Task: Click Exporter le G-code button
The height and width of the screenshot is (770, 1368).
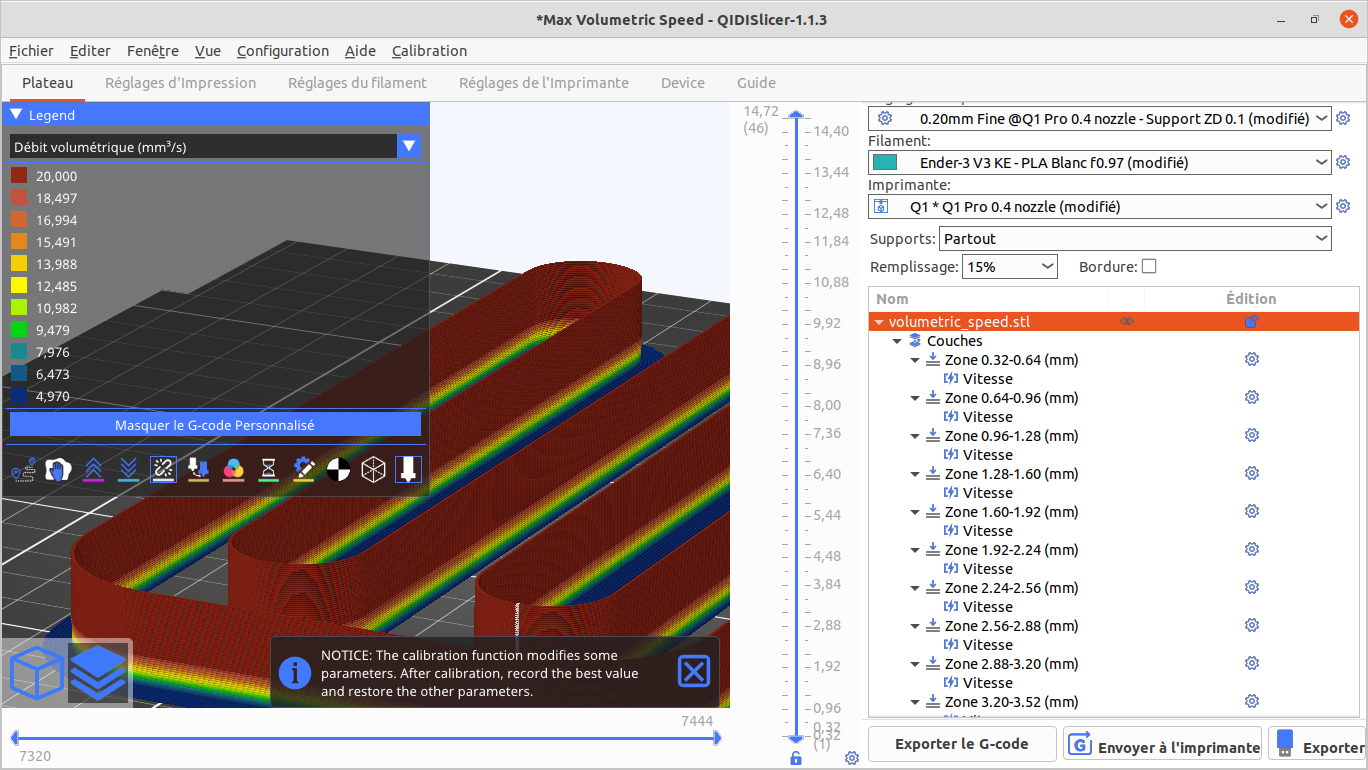Action: click(962, 744)
